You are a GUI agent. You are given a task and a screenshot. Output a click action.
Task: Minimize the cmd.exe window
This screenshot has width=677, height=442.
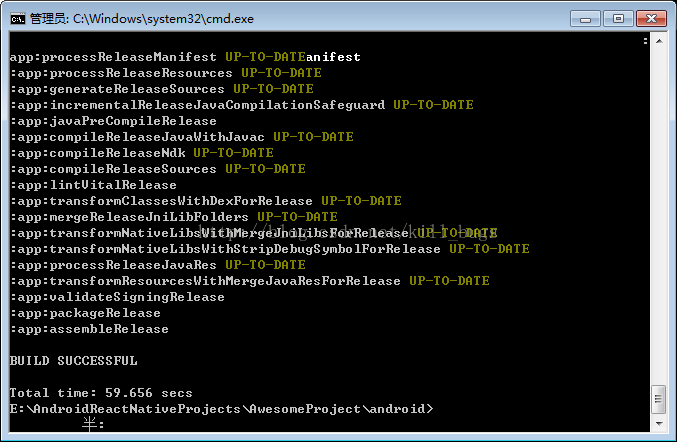click(x=585, y=19)
